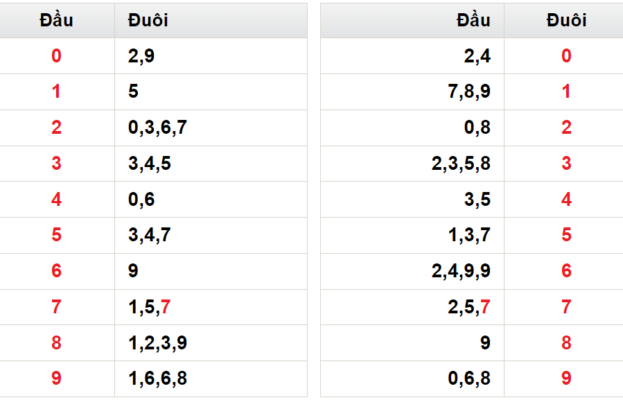This screenshot has width=623, height=400.
Task: Click the left table's Đuôi header
Action: tap(211, 20)
